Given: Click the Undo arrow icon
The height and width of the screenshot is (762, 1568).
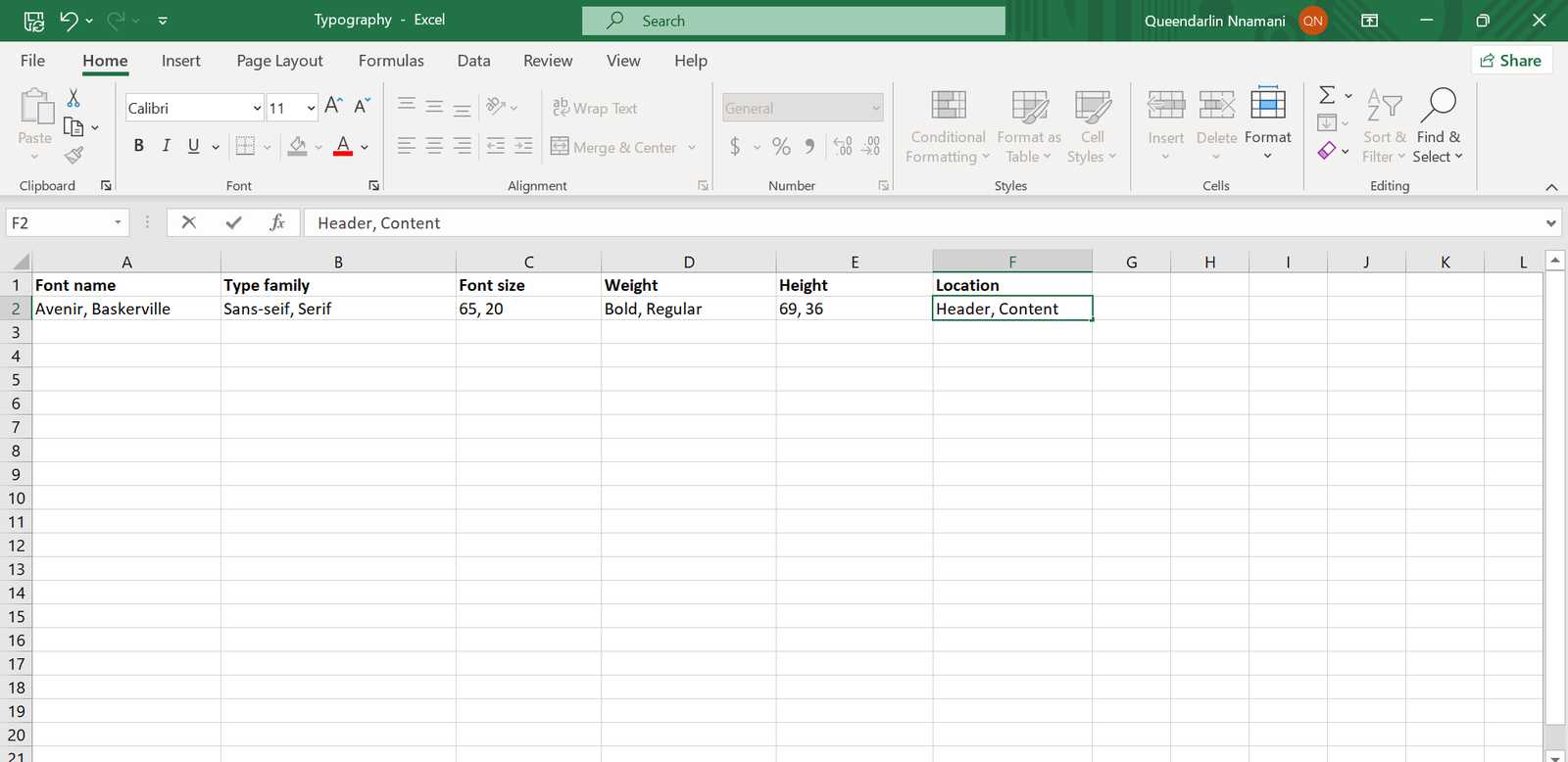Looking at the screenshot, I should tap(69, 21).
